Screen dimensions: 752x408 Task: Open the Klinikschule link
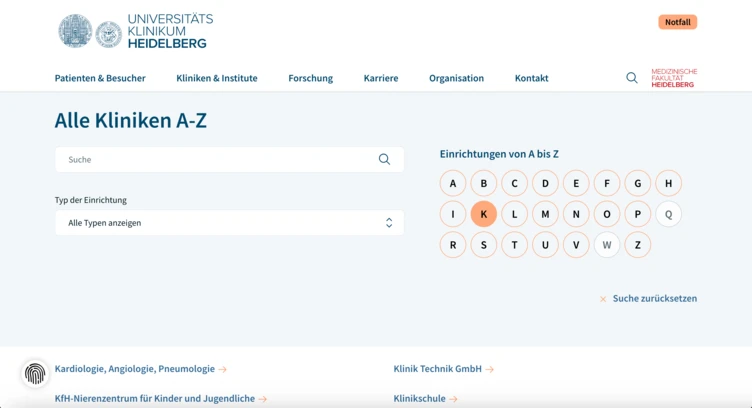point(419,398)
